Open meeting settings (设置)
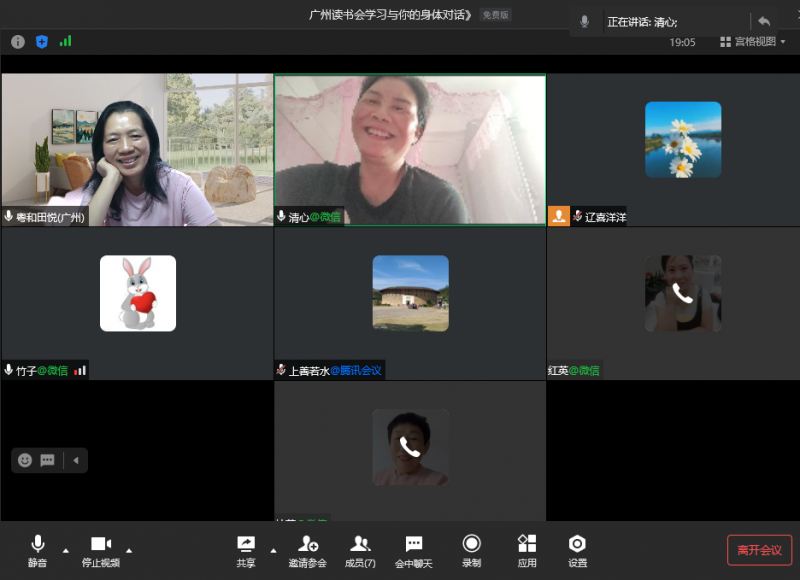The width and height of the screenshot is (800, 580). pos(577,549)
